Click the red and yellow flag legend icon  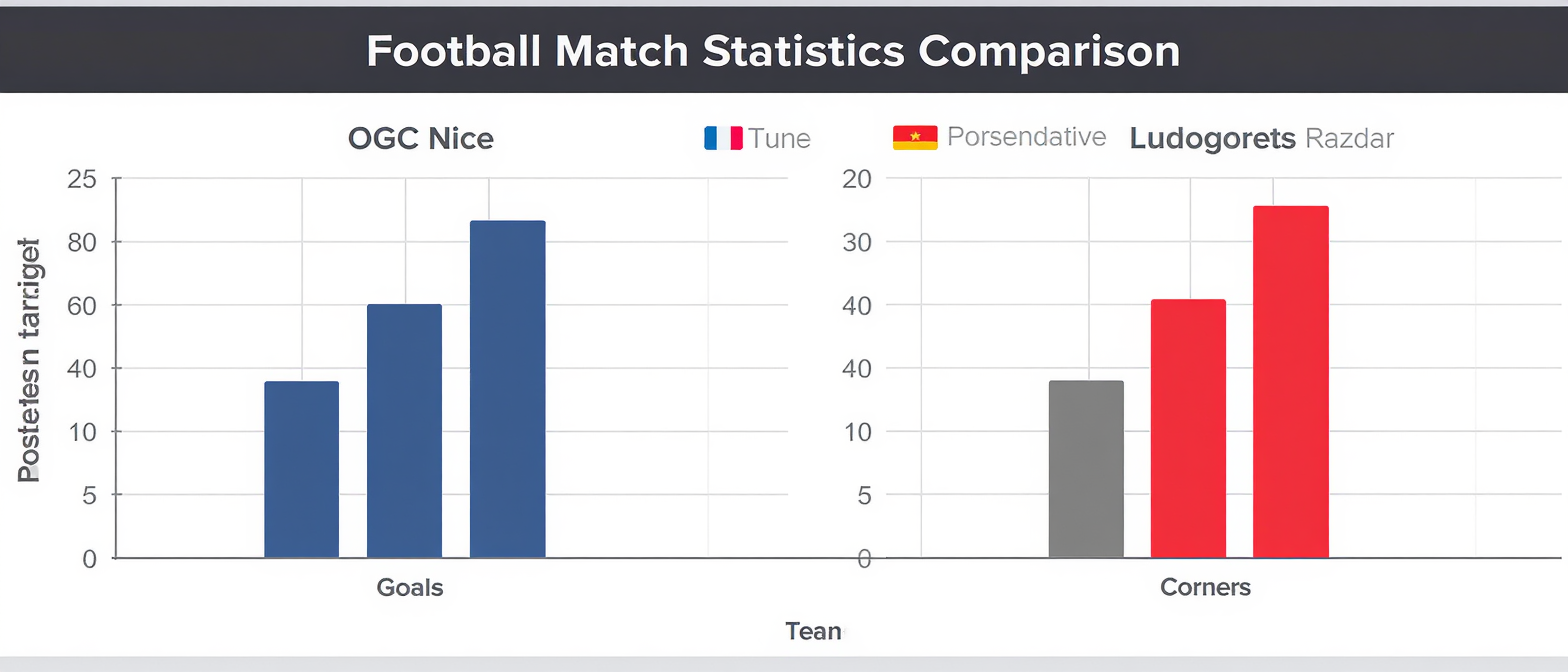[x=914, y=138]
